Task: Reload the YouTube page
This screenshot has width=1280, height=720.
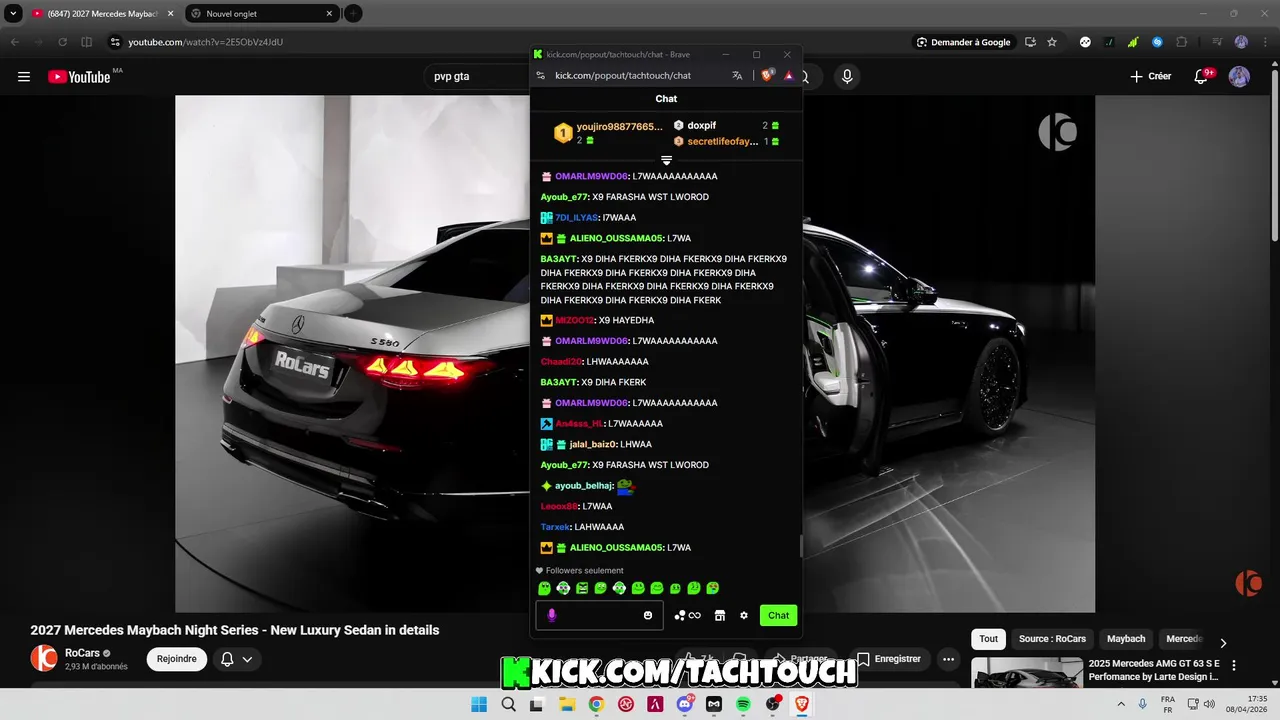Action: [x=62, y=42]
